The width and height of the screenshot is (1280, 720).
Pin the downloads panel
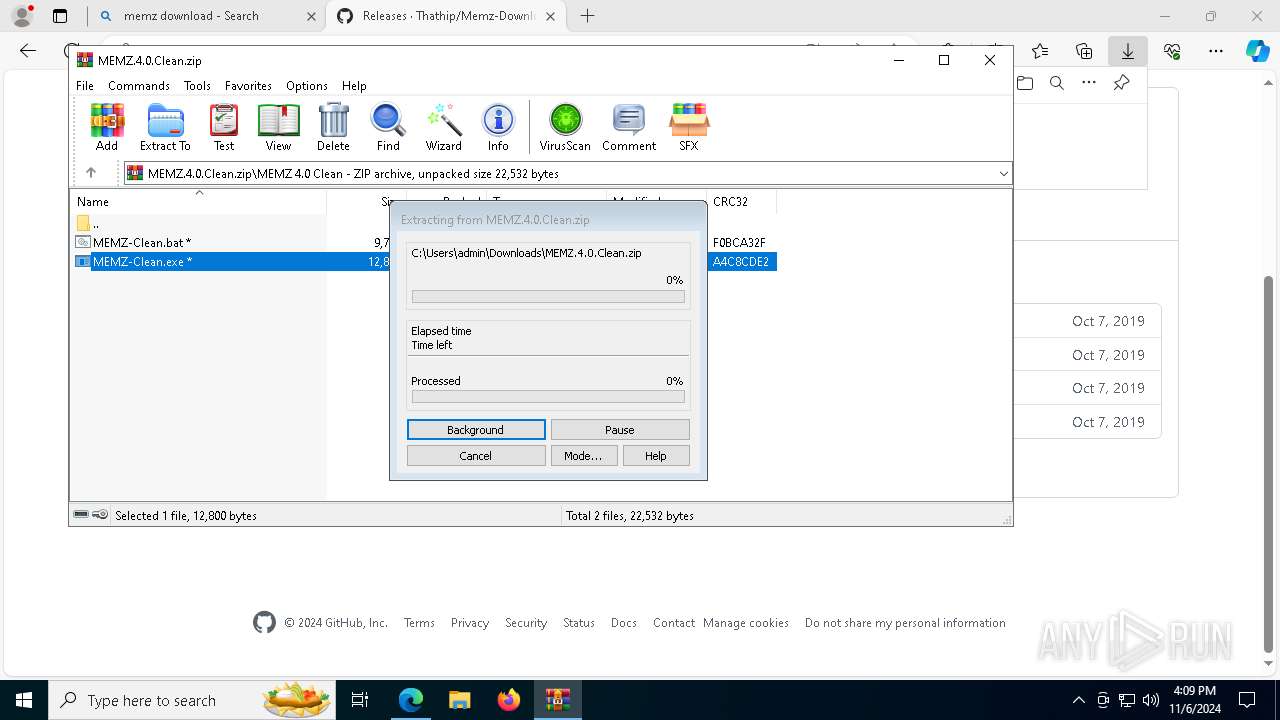pos(1121,83)
